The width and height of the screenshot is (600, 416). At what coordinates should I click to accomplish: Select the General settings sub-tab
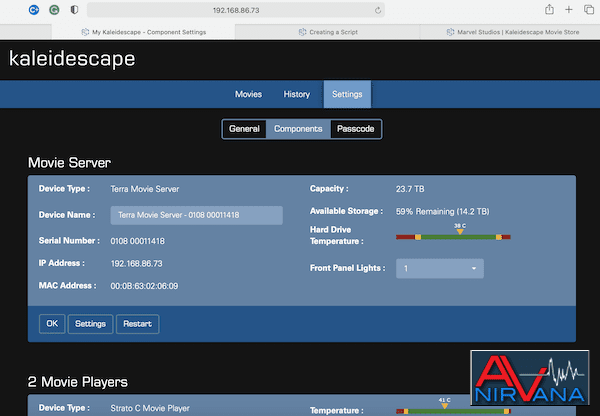pos(244,129)
